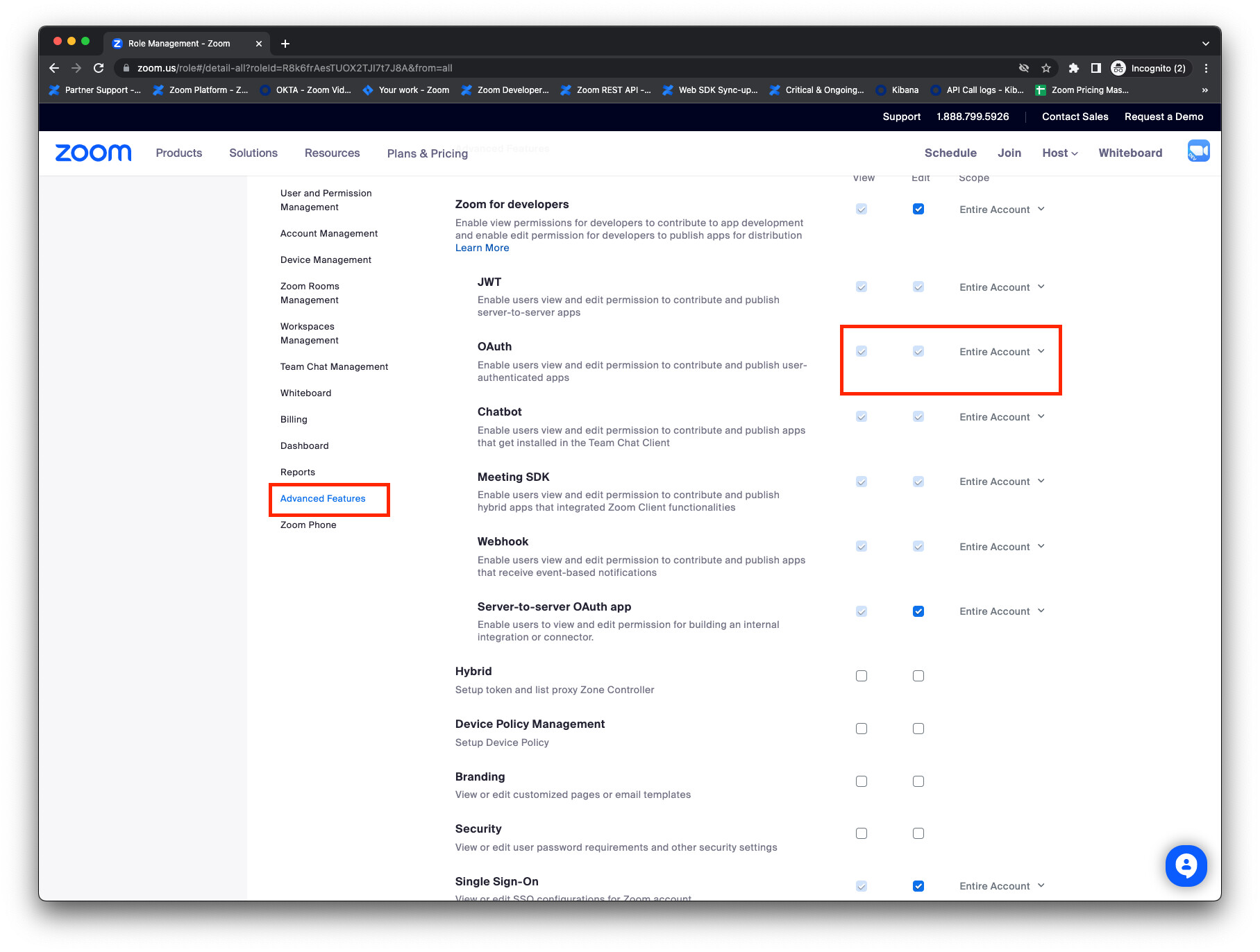This screenshot has height=952, width=1260.
Task: Close the Role Management - Zoom tab
Action: point(259,44)
